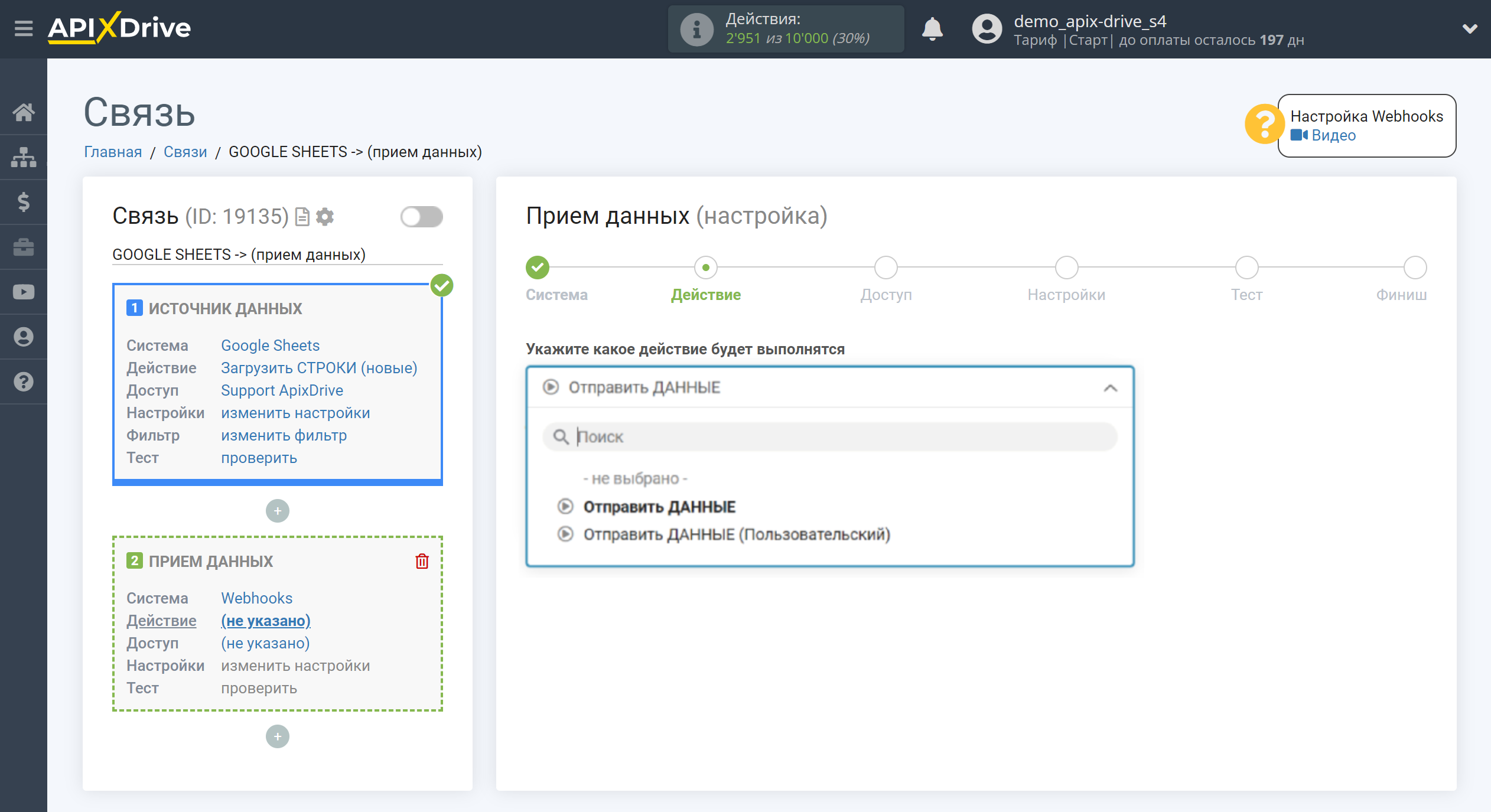Expand the account menu chevron
The width and height of the screenshot is (1491, 812).
pos(1470,29)
